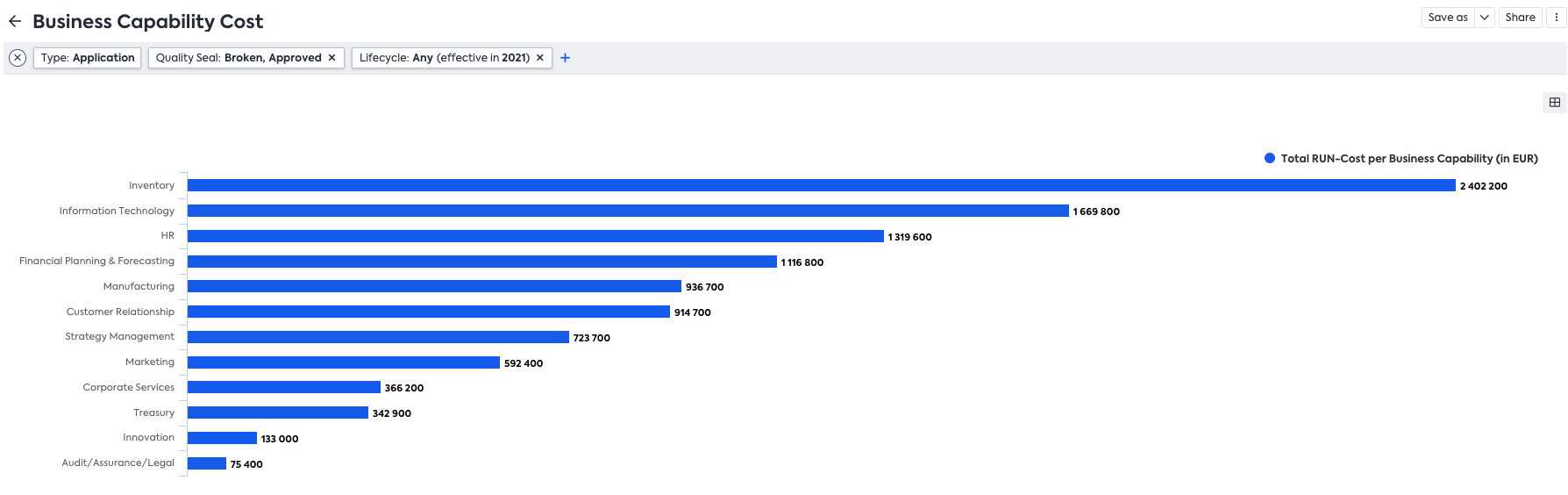Add a new filter with plus icon
The image size is (1568, 495).
566,58
